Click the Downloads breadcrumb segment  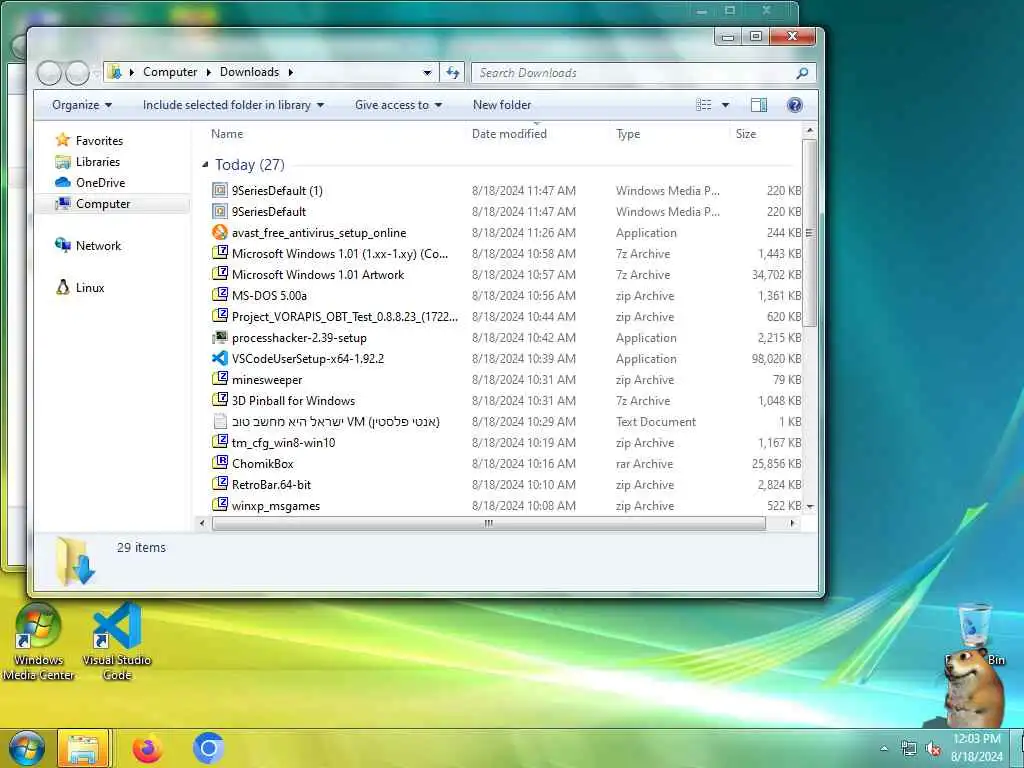249,72
